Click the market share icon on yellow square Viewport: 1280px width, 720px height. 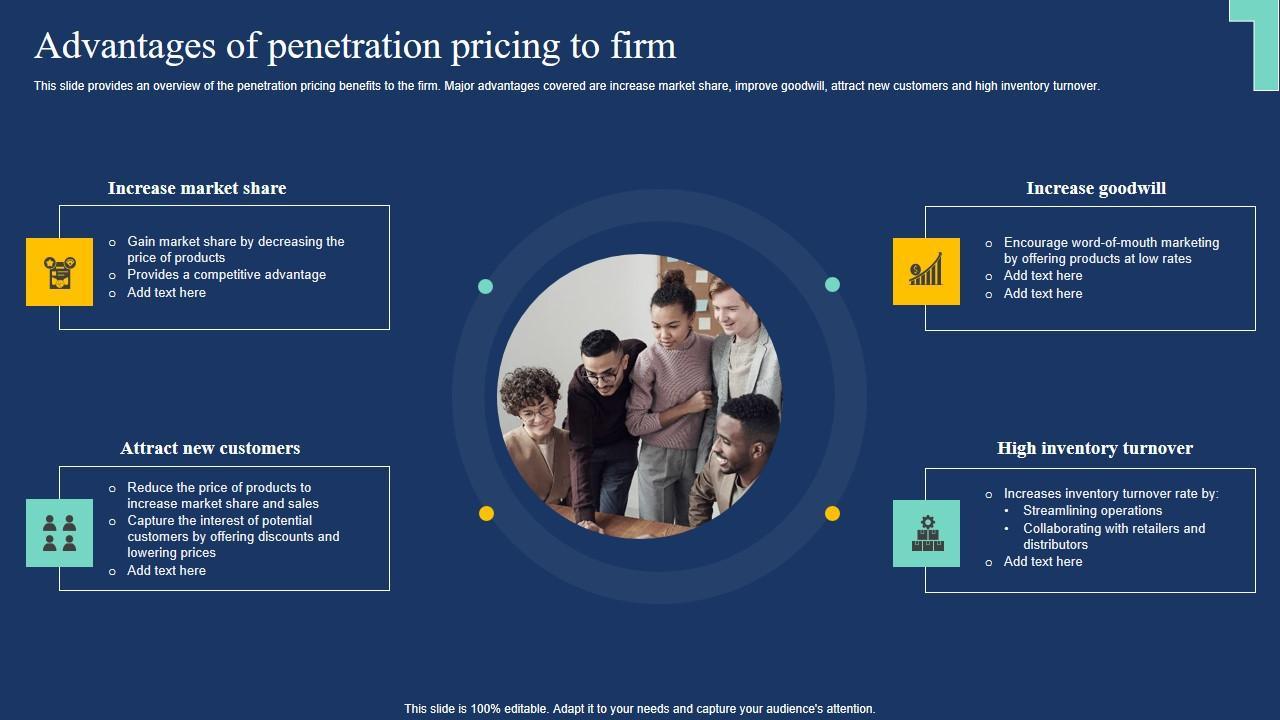(59, 272)
